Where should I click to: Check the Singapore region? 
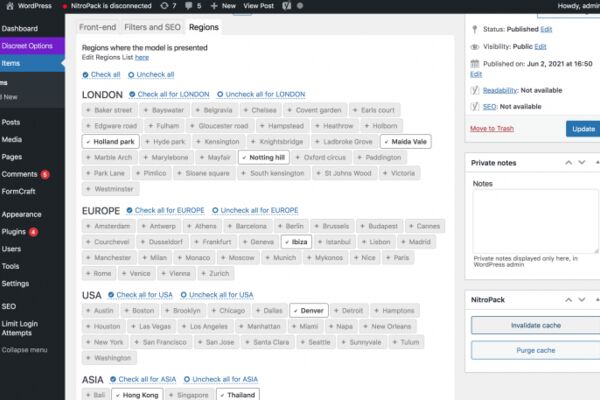(189, 395)
